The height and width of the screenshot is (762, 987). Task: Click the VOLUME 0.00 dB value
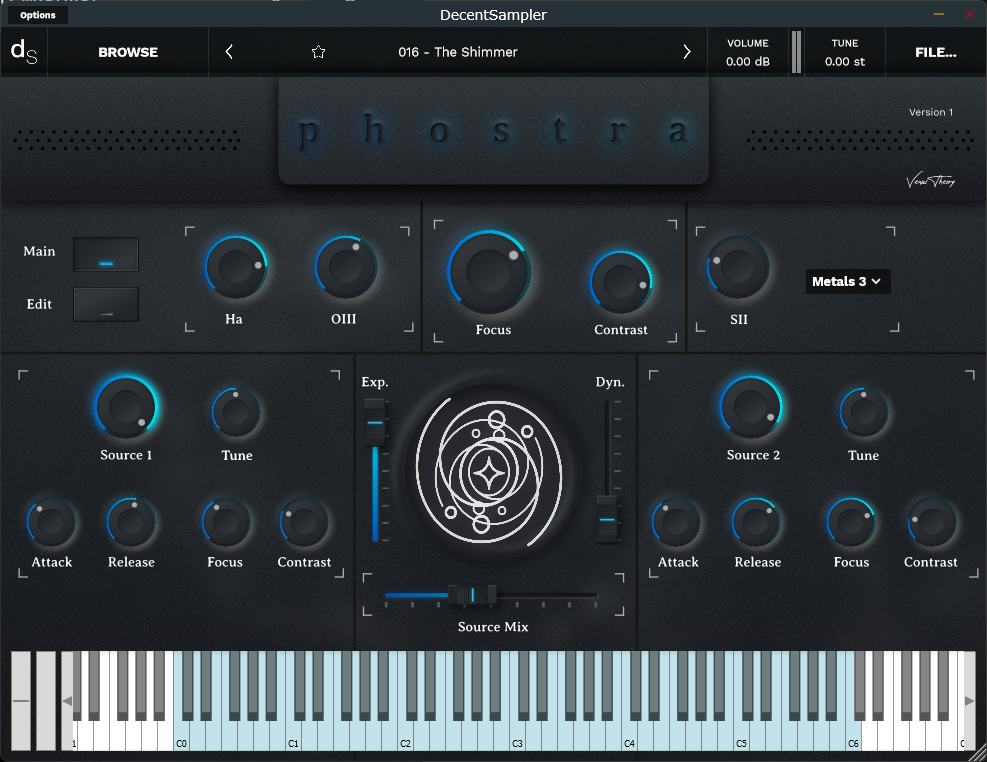click(748, 62)
